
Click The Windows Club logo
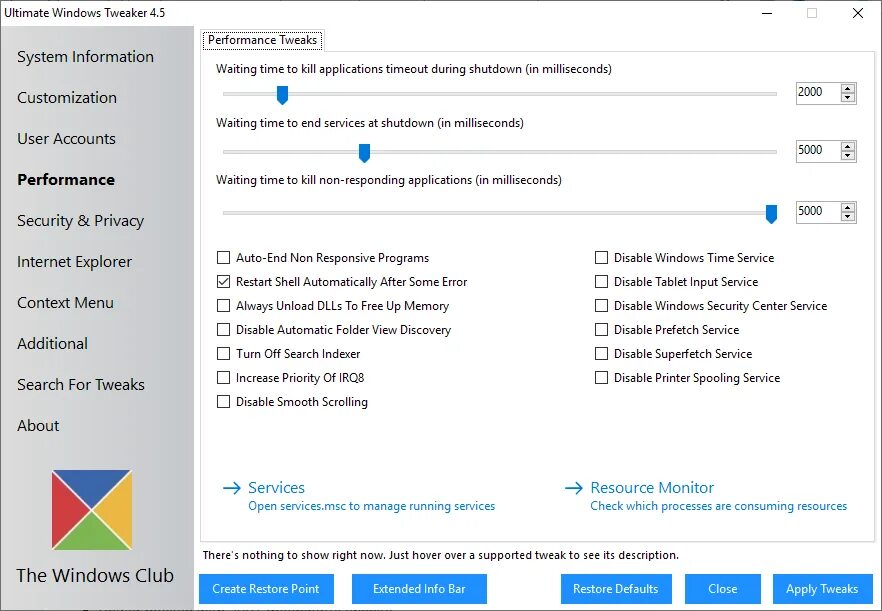click(x=92, y=510)
